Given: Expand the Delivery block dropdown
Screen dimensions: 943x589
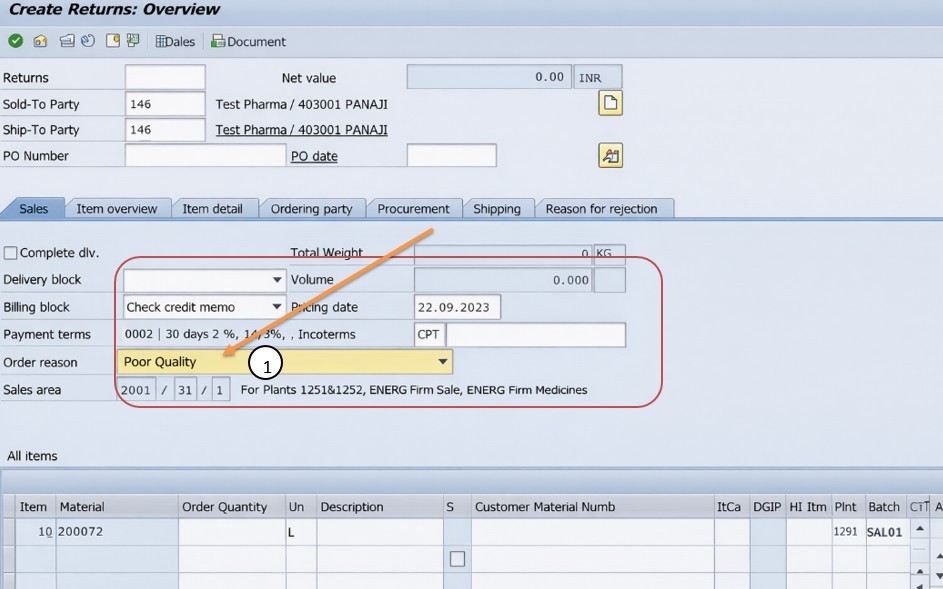Looking at the screenshot, I should pyautogui.click(x=277, y=281).
